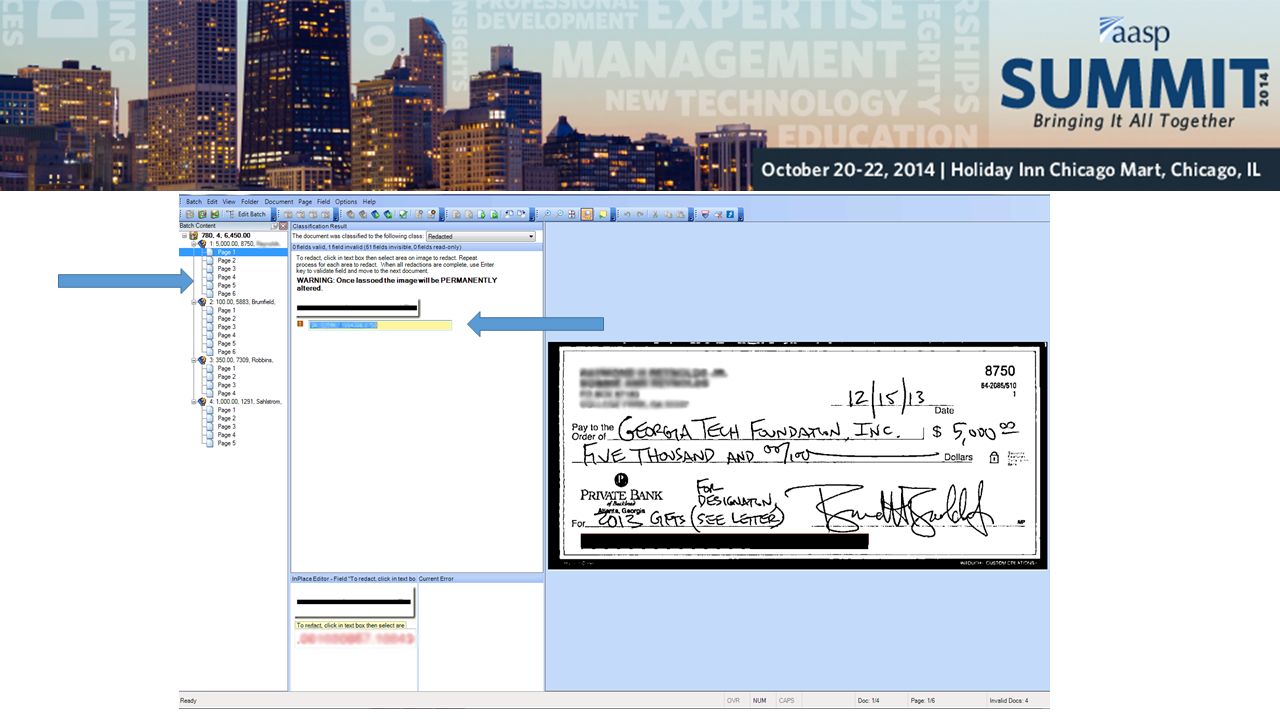The image size is (1280, 720).
Task: Click the blue help icon ending the toolbar
Action: (x=730, y=214)
